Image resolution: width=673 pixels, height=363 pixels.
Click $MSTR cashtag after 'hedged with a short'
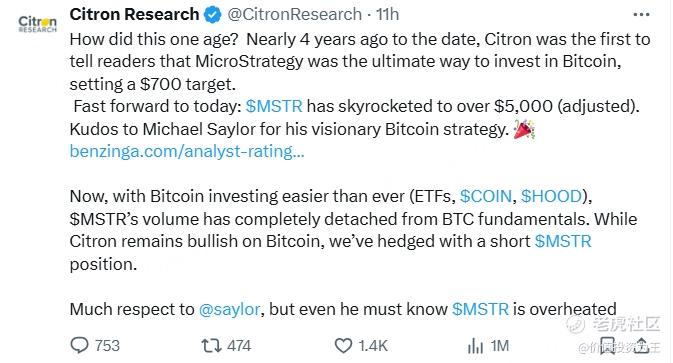563,241
